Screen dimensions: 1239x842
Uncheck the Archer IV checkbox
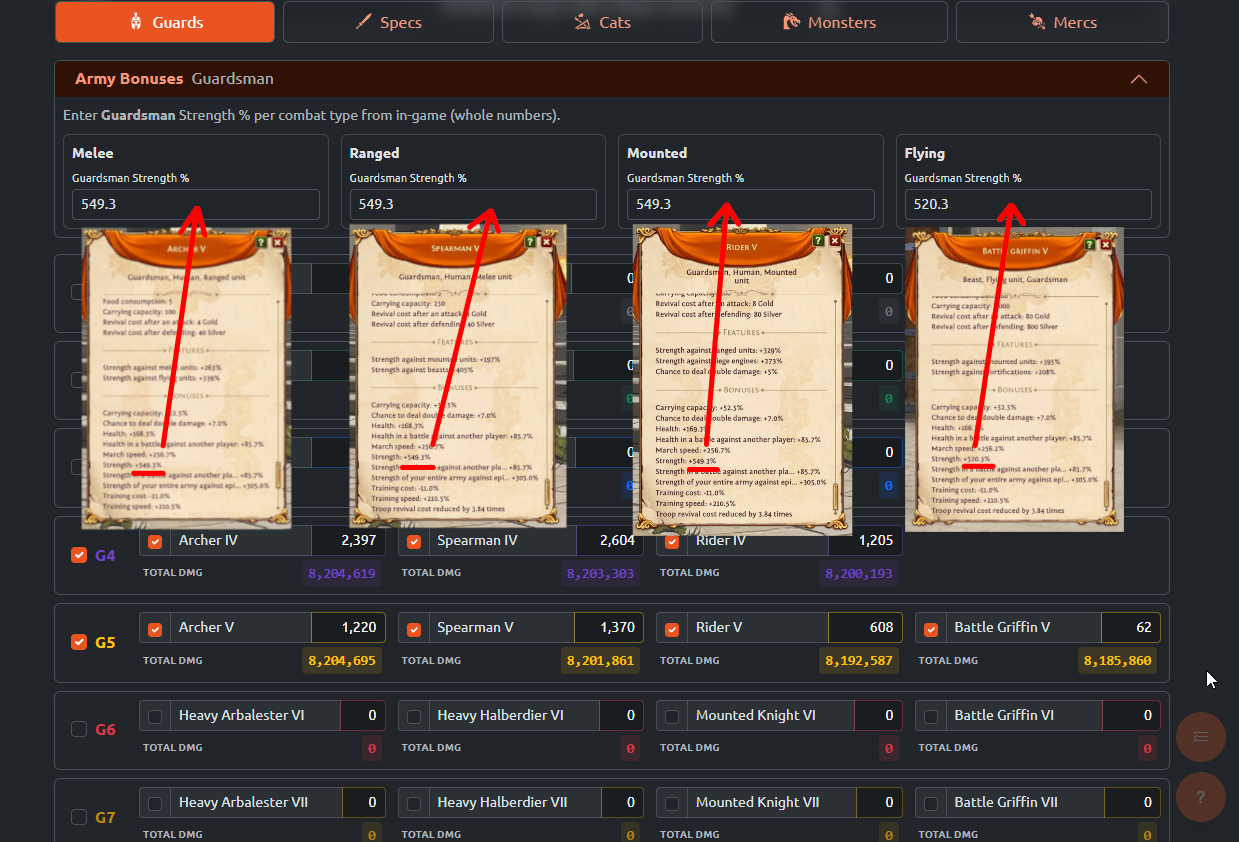(155, 542)
